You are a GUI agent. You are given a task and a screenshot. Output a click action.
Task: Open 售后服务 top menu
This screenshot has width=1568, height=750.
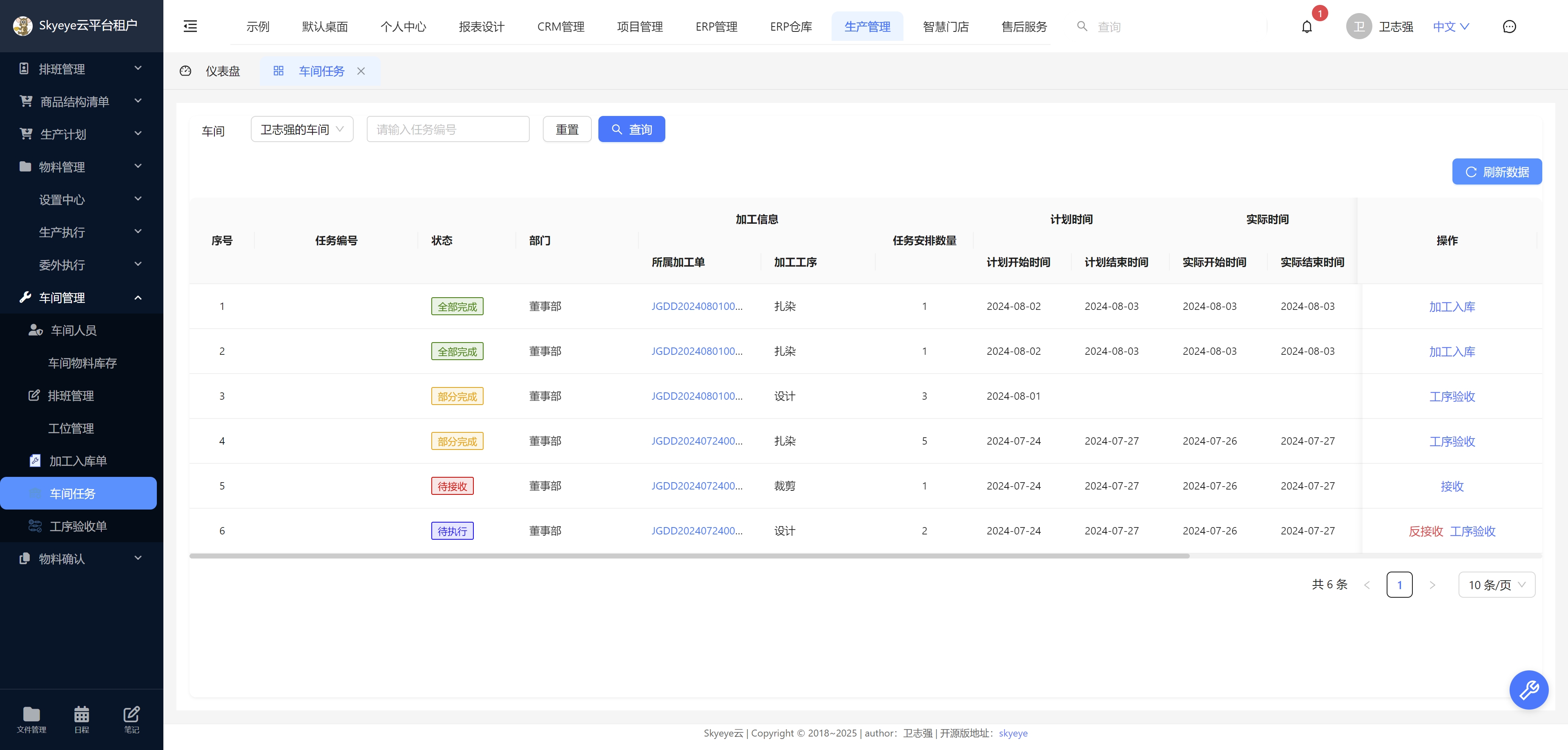pos(1024,27)
